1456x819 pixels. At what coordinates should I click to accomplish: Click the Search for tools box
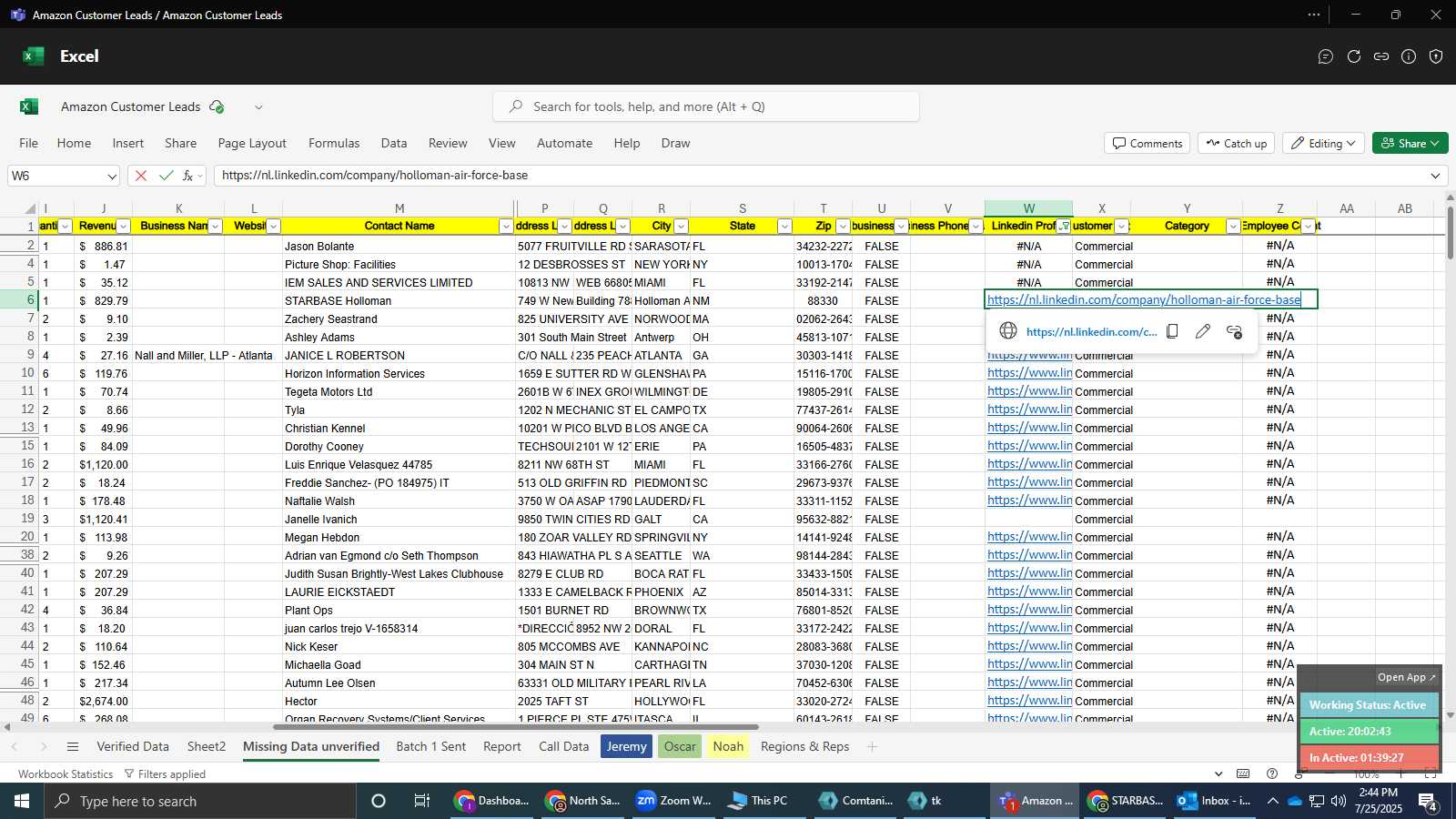pos(706,106)
